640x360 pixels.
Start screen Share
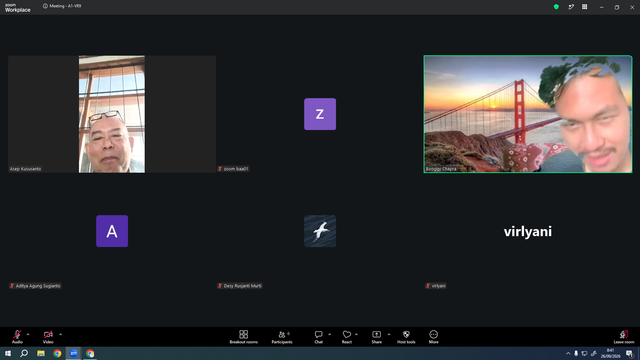coord(376,337)
